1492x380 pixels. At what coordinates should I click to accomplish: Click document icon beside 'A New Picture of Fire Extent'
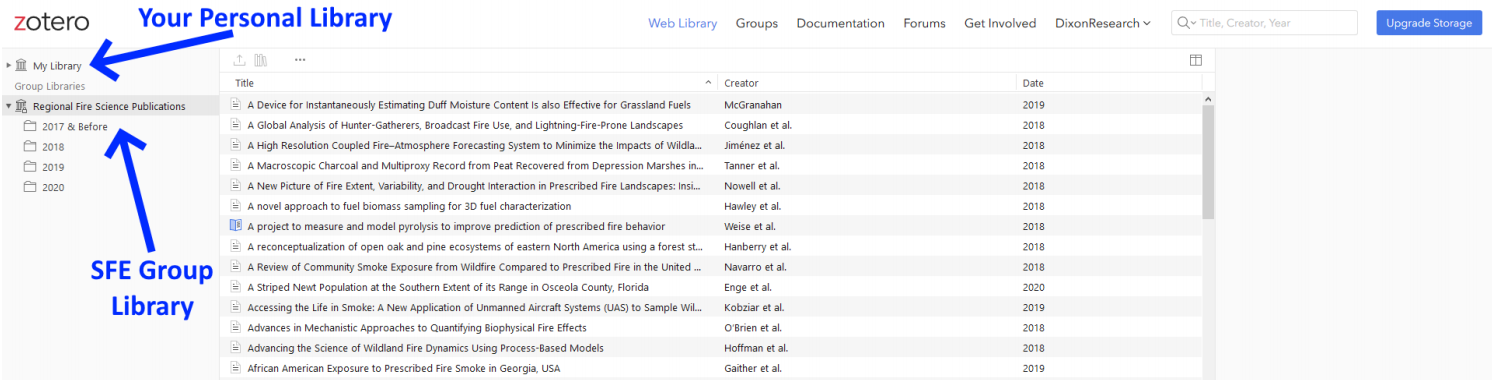(236, 186)
